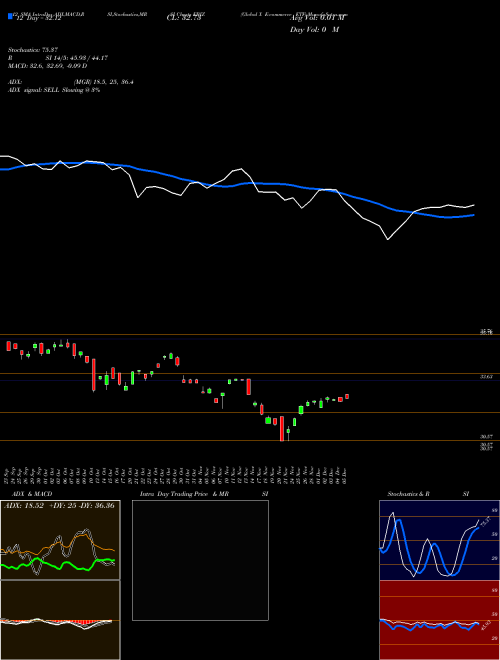Image resolution: width=500 pixels, height=660 pixels.
Task: Click the '(MGR) 18.5, 25, 36.4' ADX values
Action: [104, 82]
